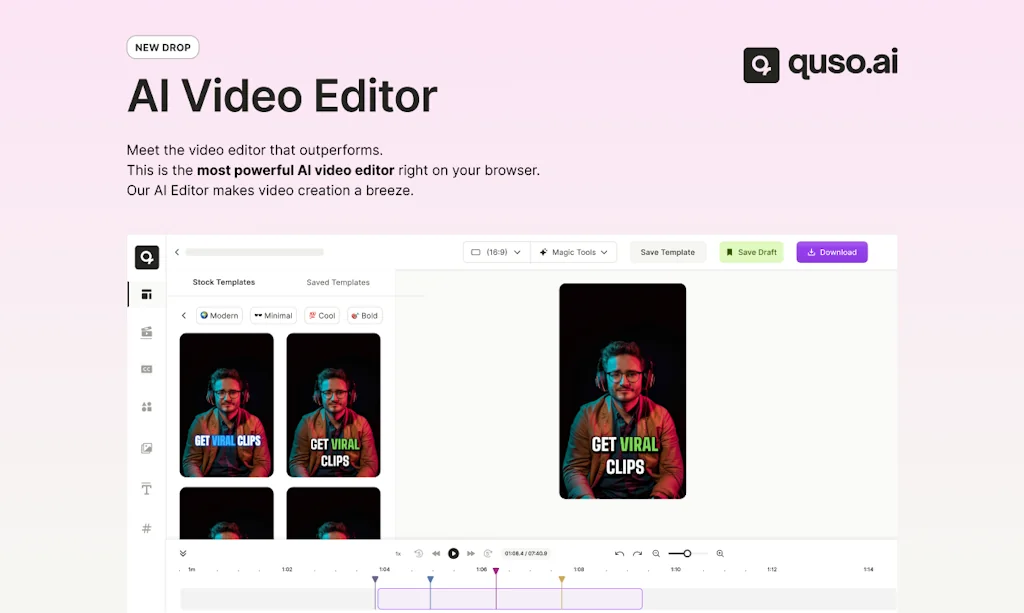The image size is (1024, 613).
Task: Collapse the templates panel with the back chevron
Action: (177, 252)
